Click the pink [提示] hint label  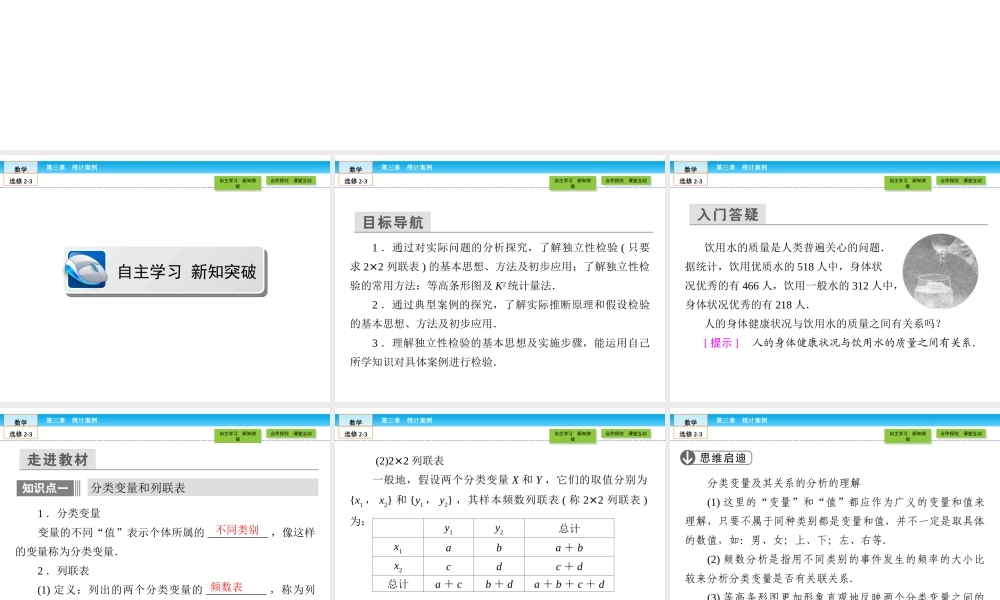tap(721, 342)
